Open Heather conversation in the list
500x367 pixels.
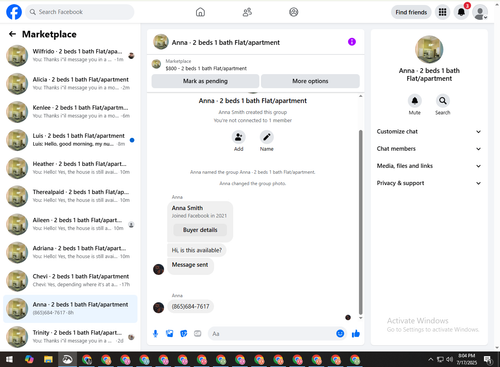(x=70, y=168)
